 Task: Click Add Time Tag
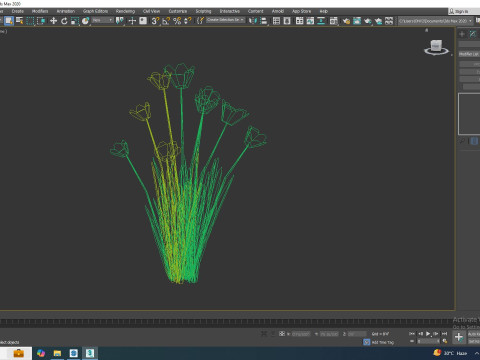coord(383,342)
